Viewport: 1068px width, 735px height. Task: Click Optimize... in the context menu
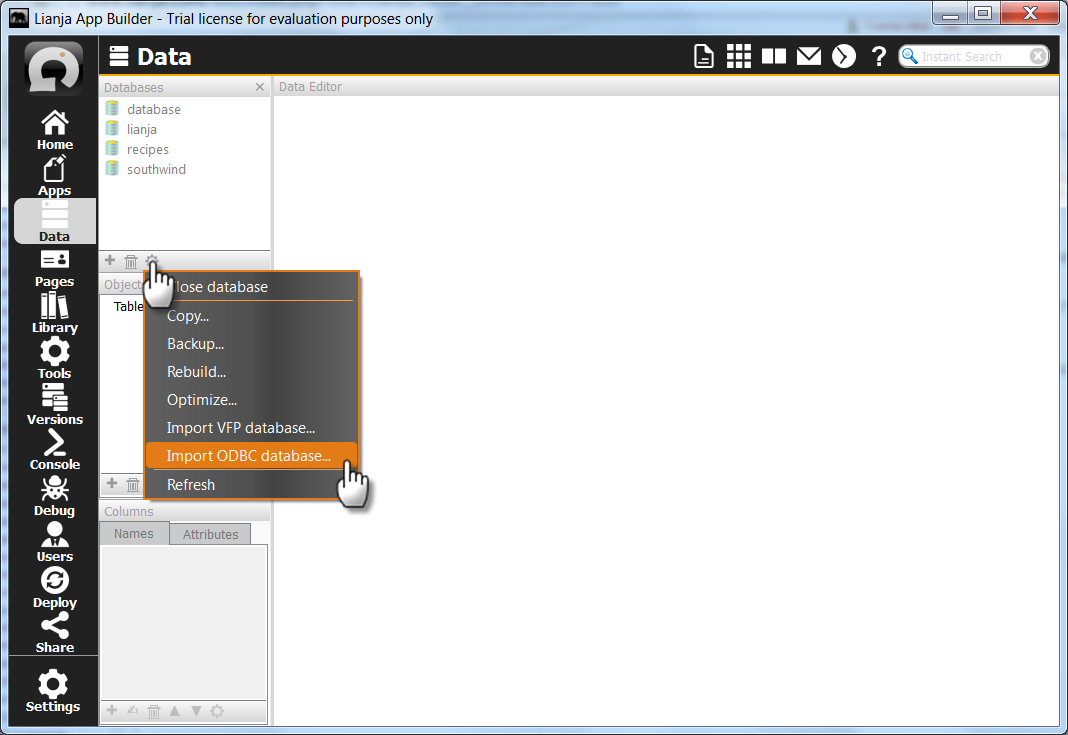point(202,400)
